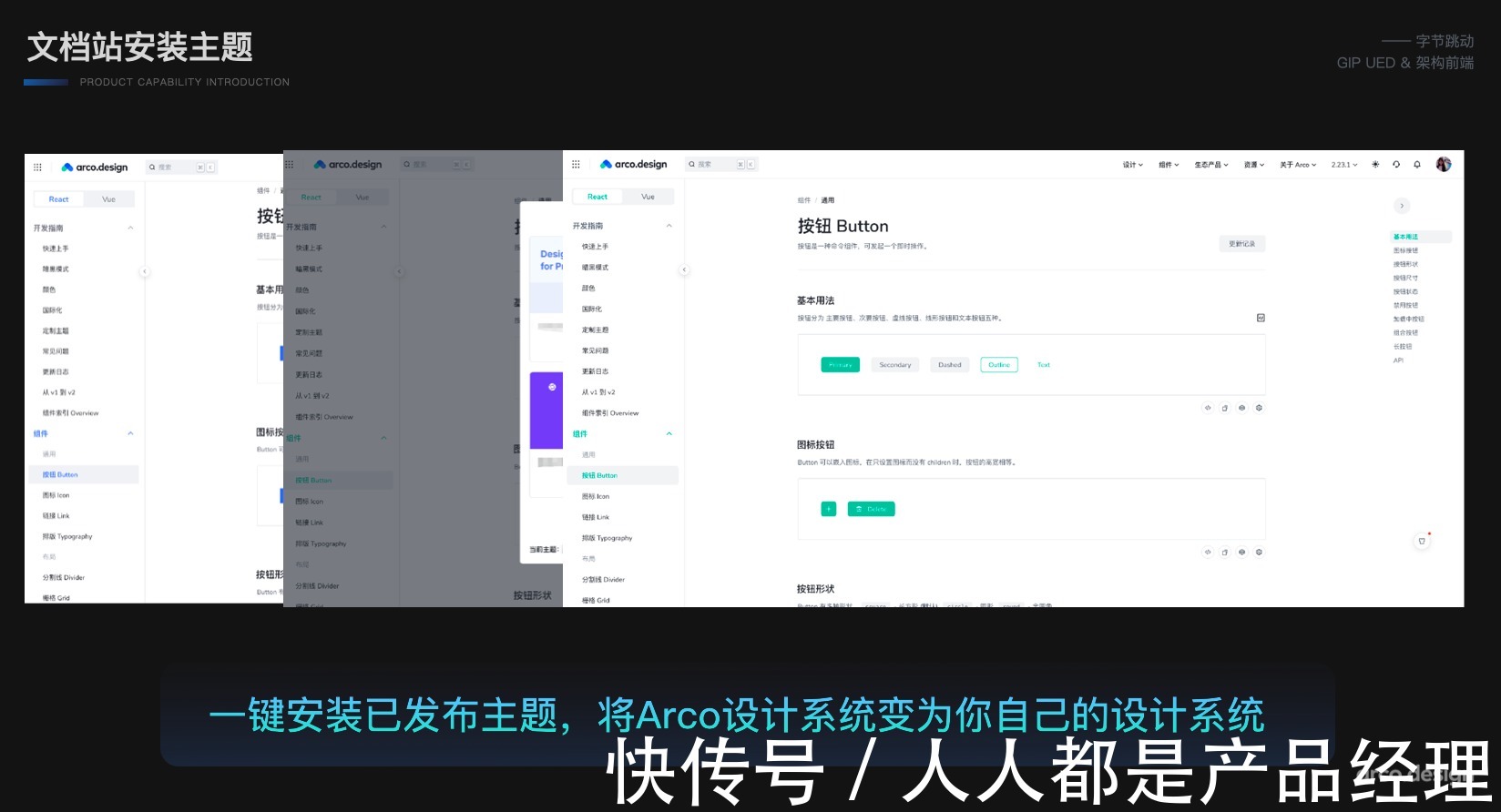Switch to Vue in left screenshot
This screenshot has width=1501, height=812.
click(108, 199)
